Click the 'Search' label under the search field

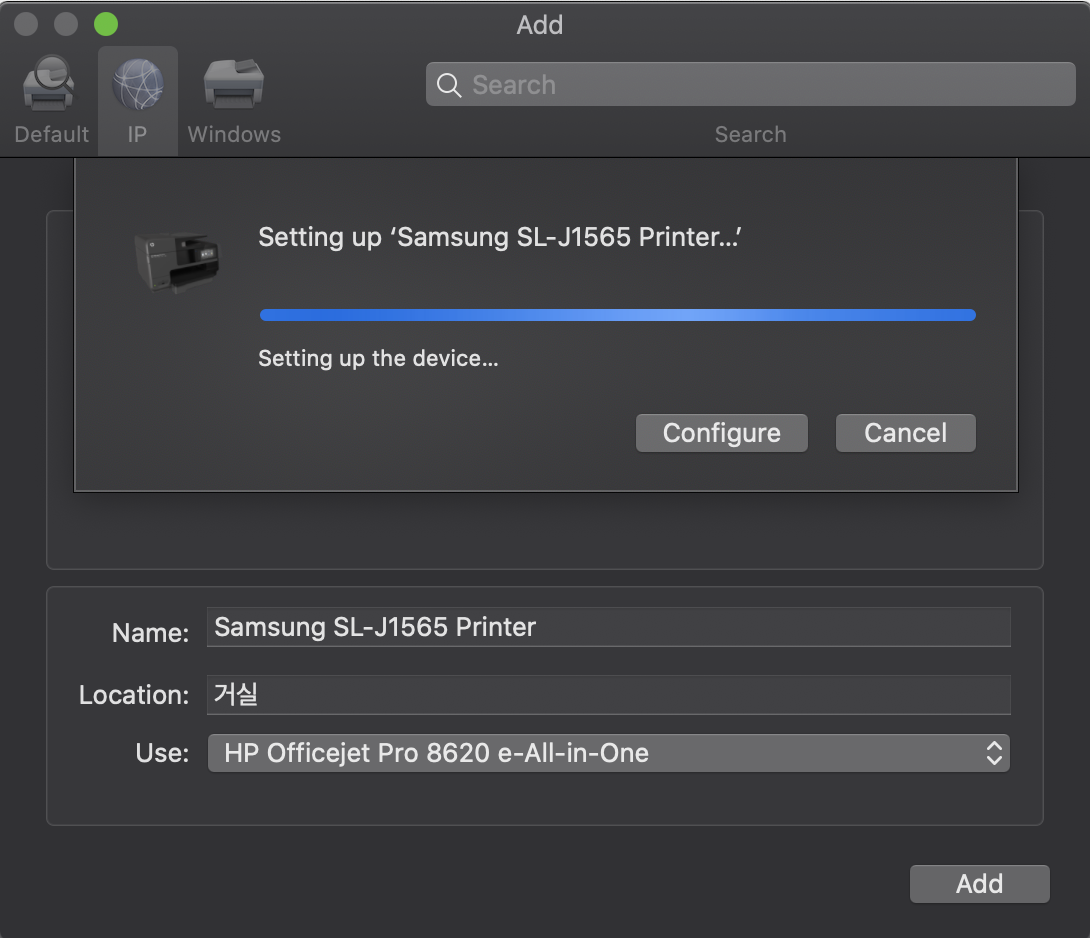pos(751,134)
